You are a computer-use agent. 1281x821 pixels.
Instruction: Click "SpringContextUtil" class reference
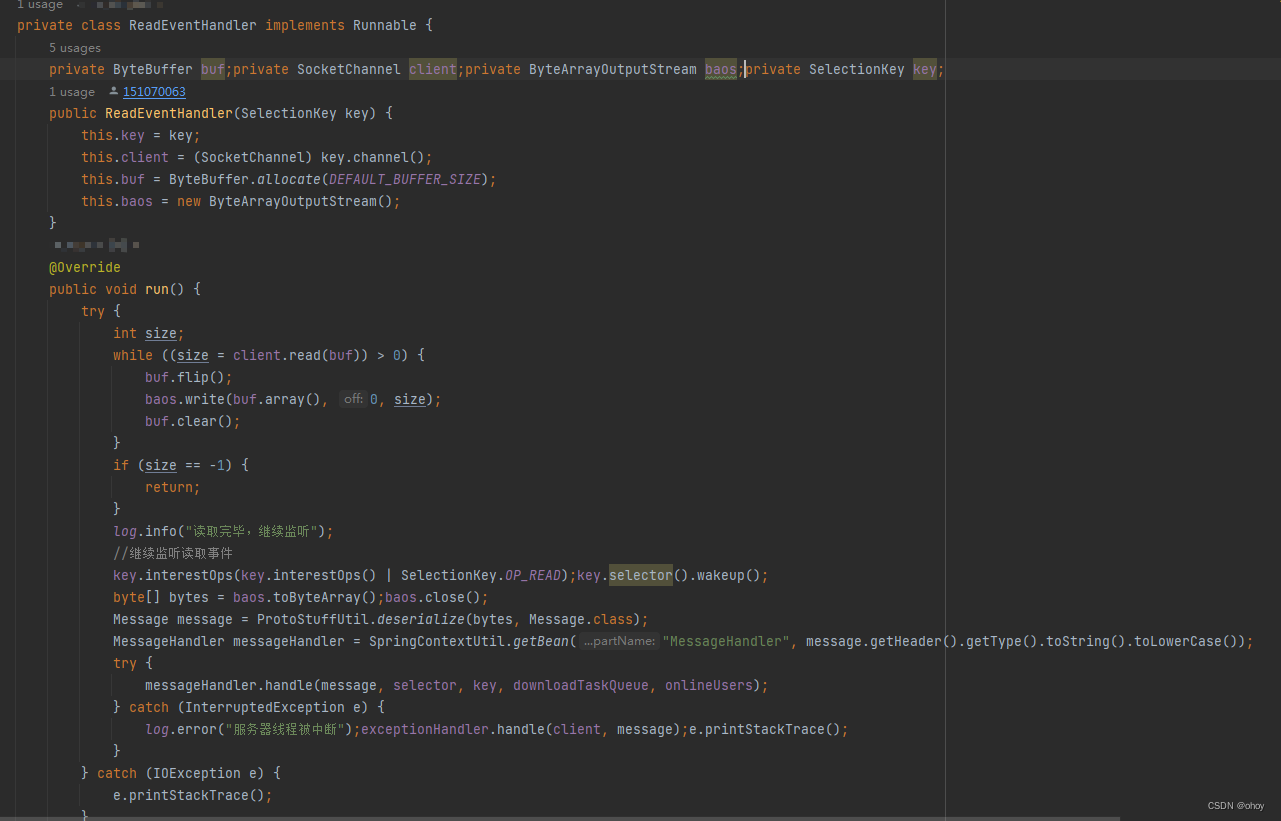(437, 641)
